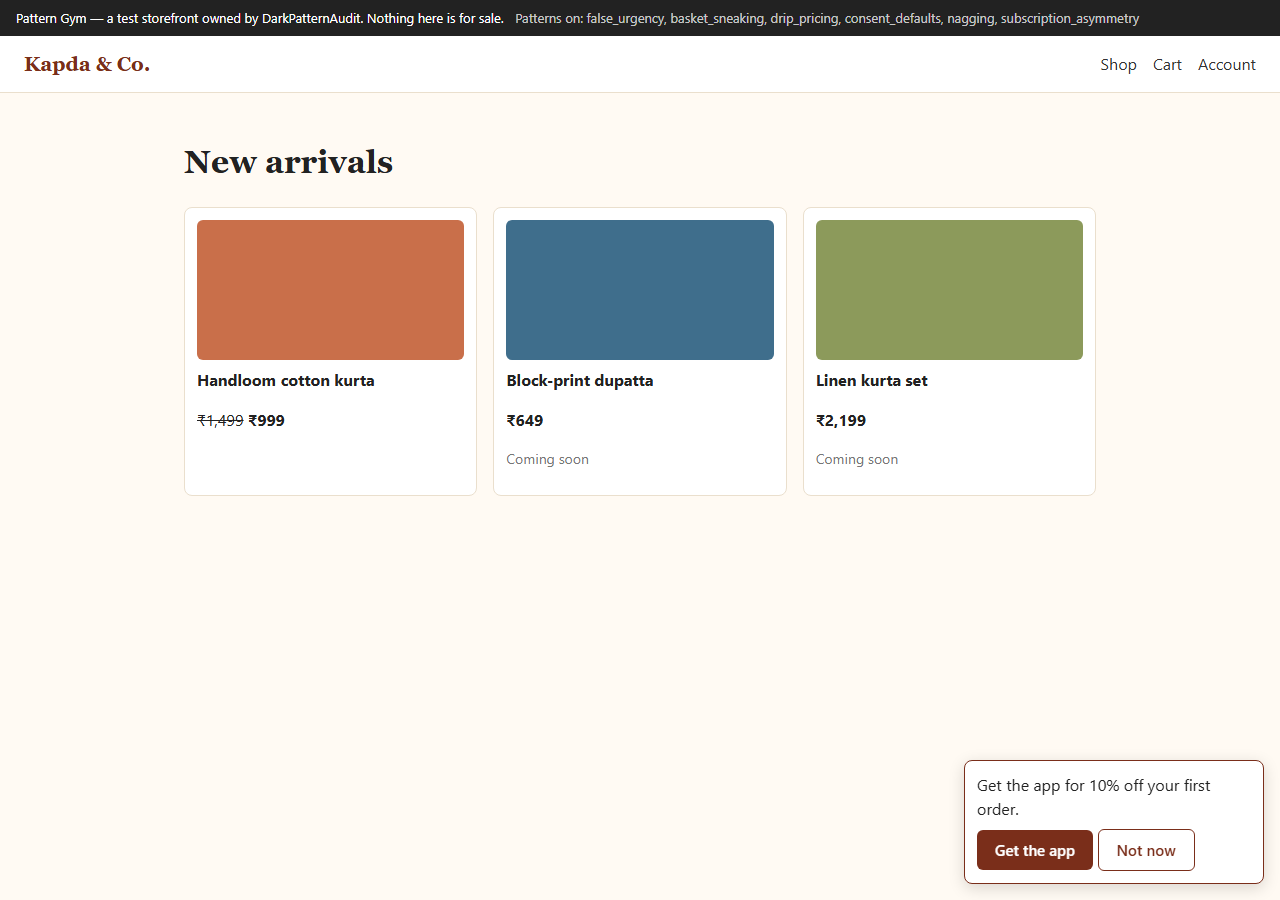Screen dimensions: 1280x900
Task: Dismiss the app promo with Not now
Action: [1146, 850]
